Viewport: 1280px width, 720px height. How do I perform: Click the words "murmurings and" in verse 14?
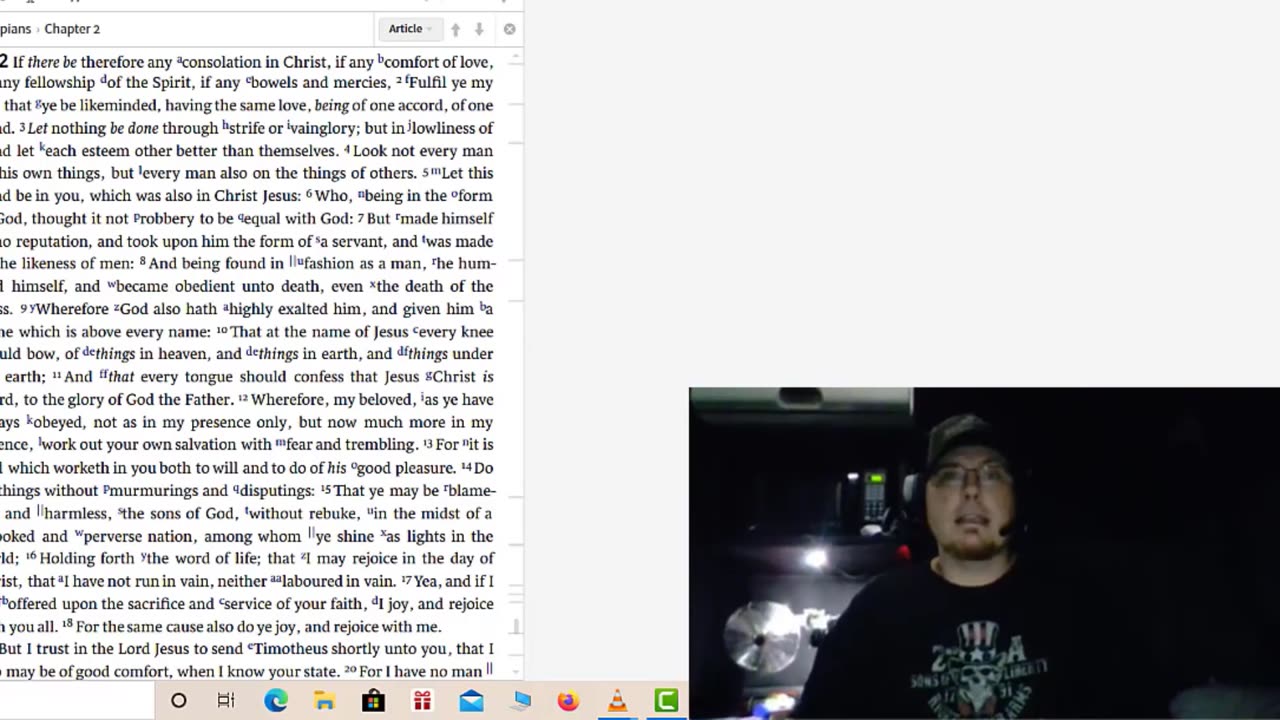tap(169, 491)
